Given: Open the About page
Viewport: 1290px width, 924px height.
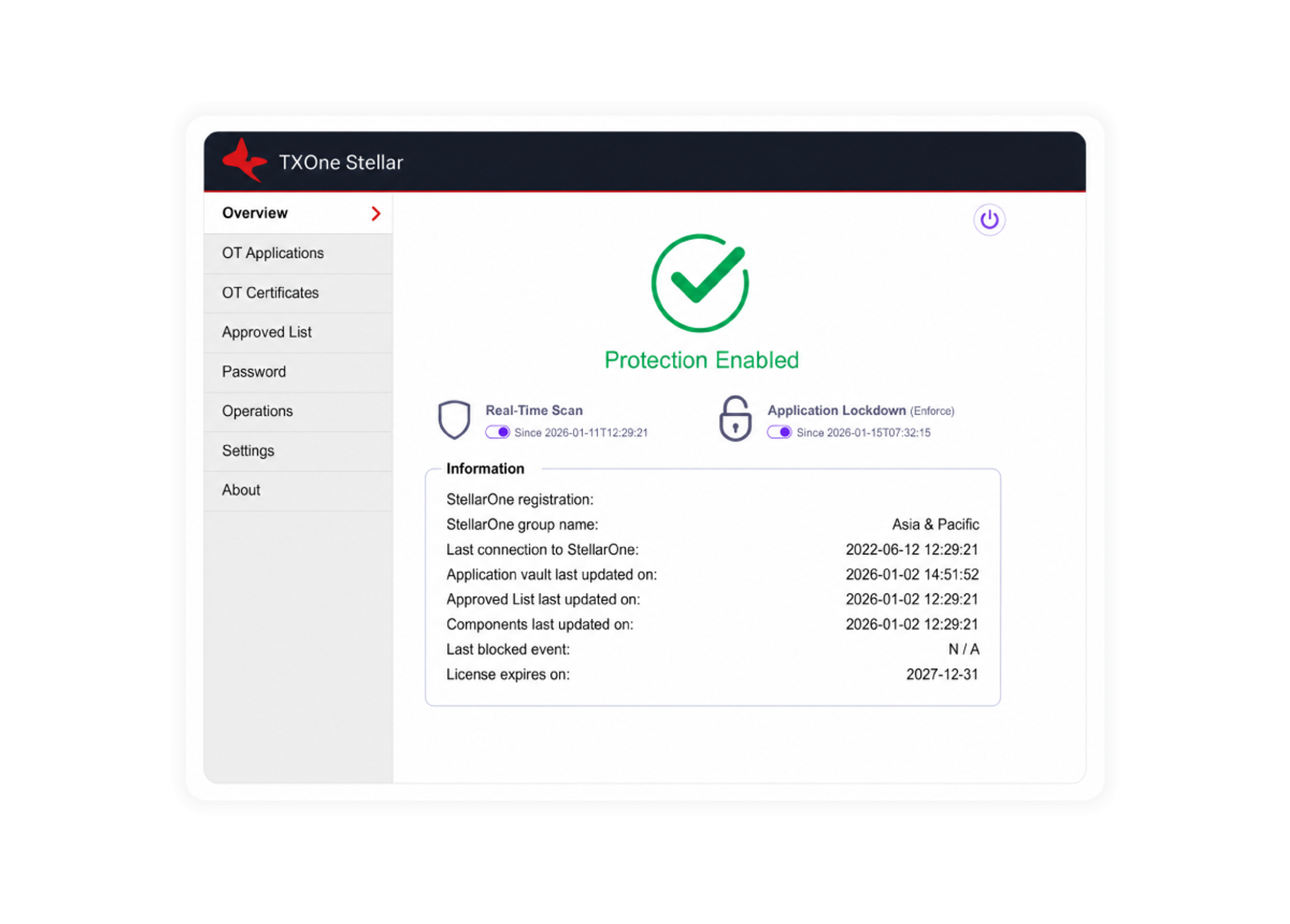Looking at the screenshot, I should pos(298,490).
